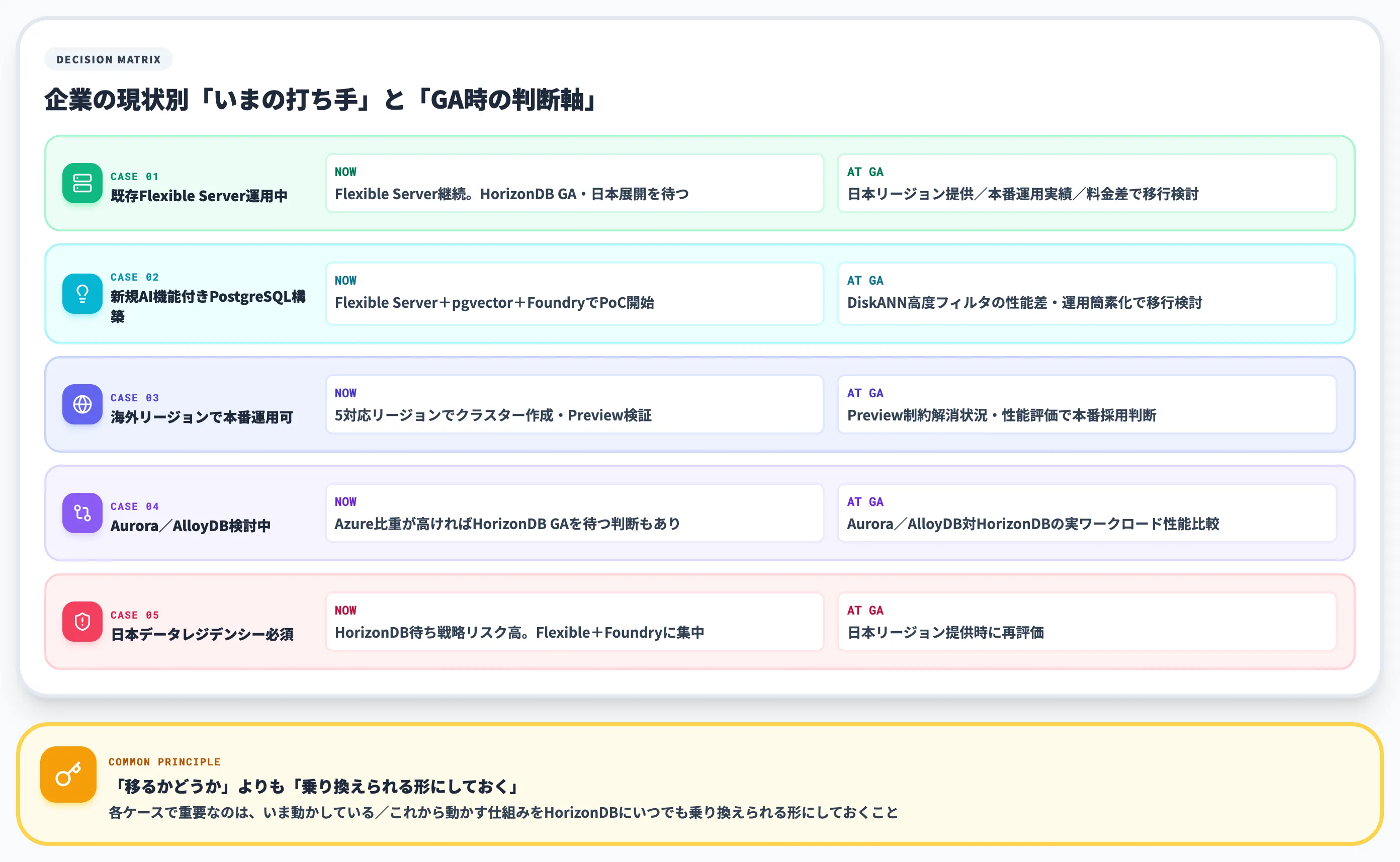Click the CASE 04 label
The height and width of the screenshot is (862, 1400).
click(x=135, y=506)
